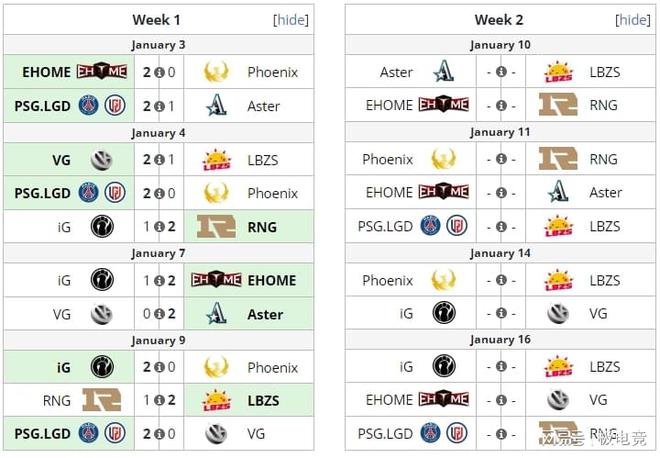The height and width of the screenshot is (458, 660).
Task: Open info icon for EHOME vs Phoenix match
Action: point(159,72)
